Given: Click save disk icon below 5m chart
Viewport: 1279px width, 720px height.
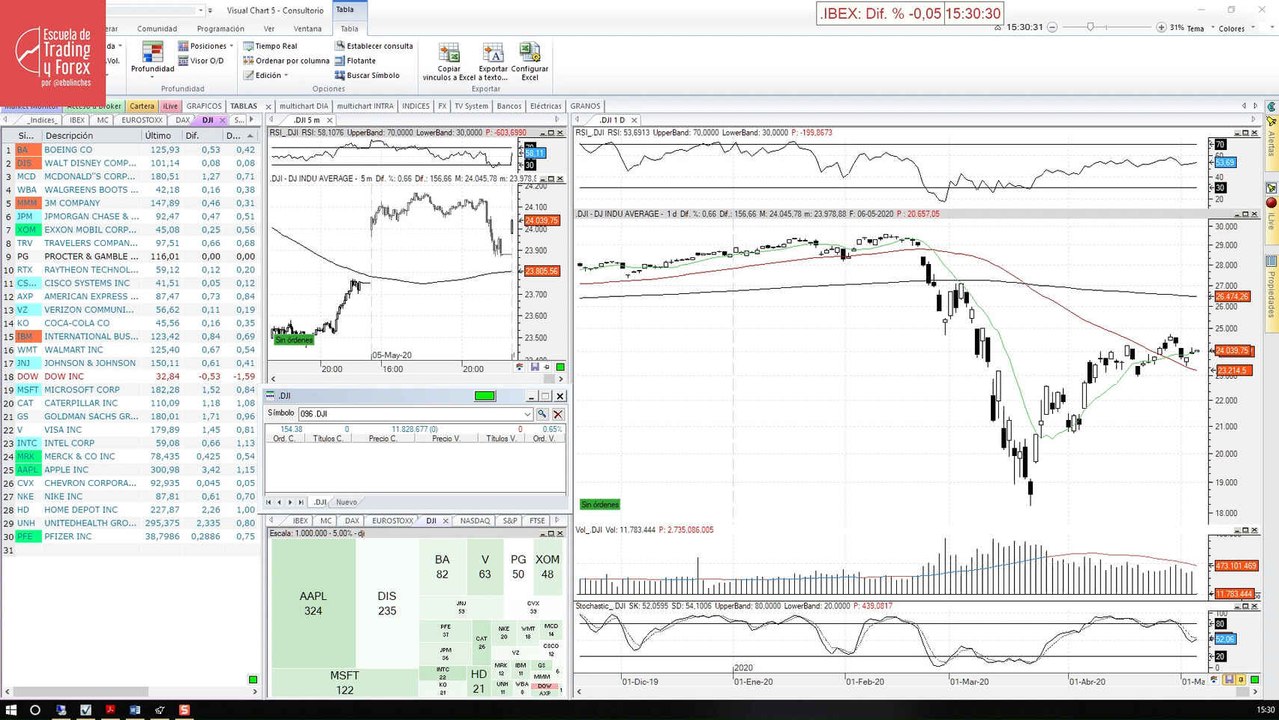Looking at the screenshot, I should pos(534,367).
